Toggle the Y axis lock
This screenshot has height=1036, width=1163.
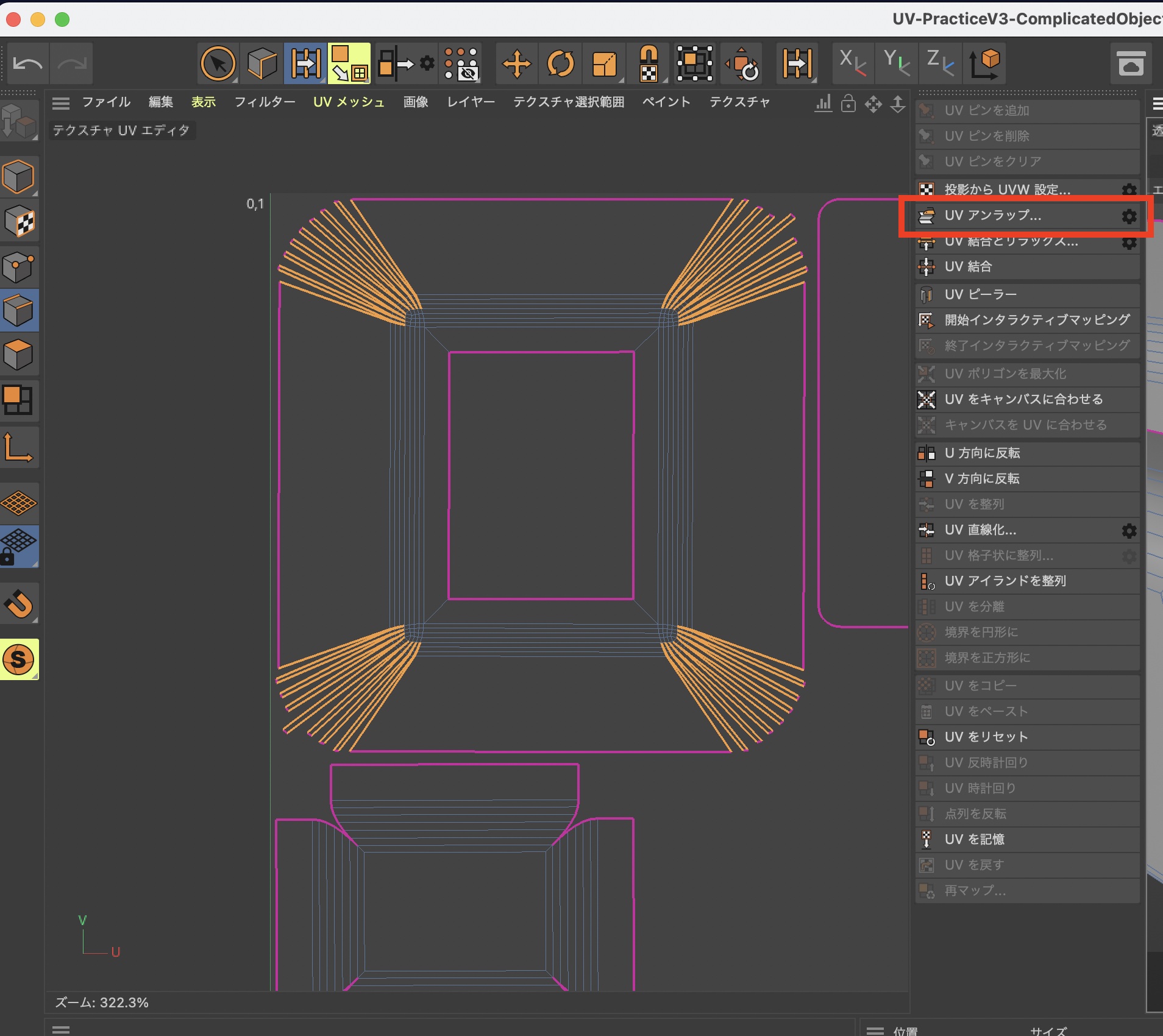pos(896,63)
